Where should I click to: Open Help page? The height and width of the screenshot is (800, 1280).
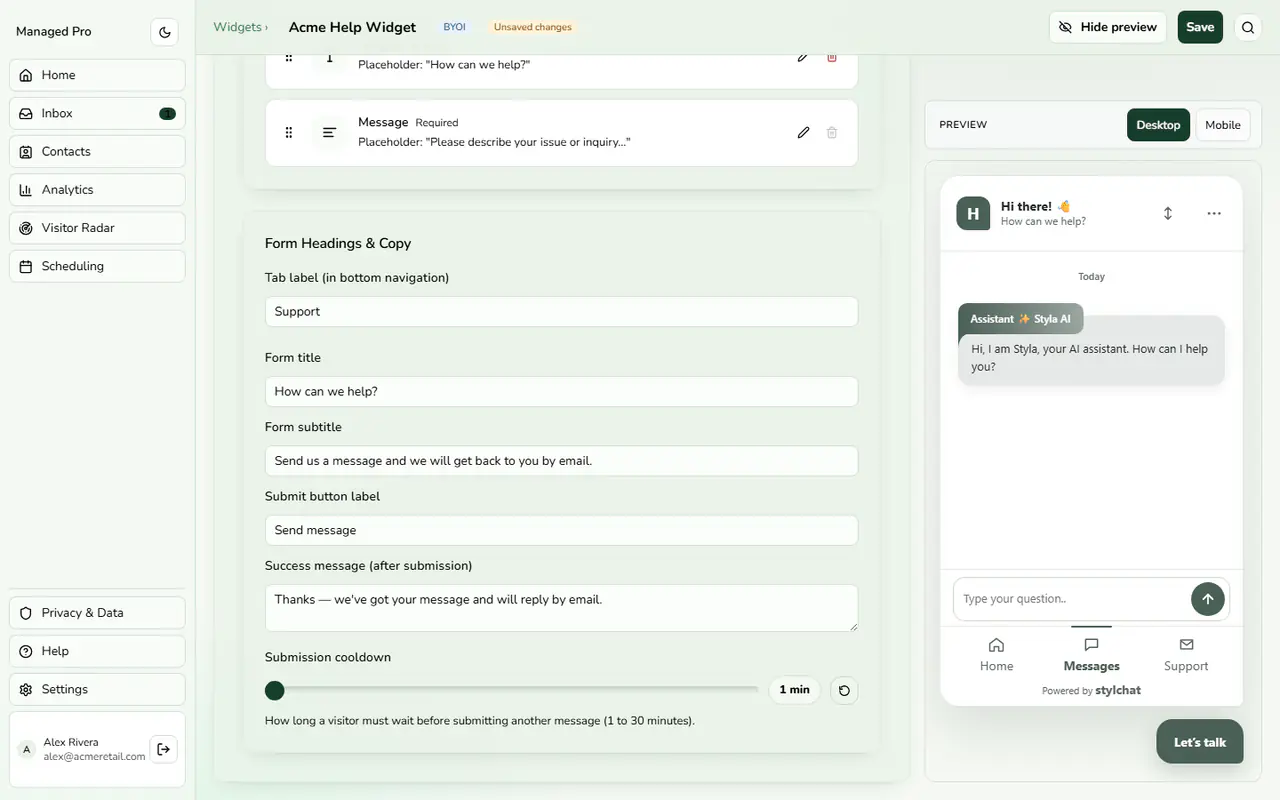coord(97,651)
